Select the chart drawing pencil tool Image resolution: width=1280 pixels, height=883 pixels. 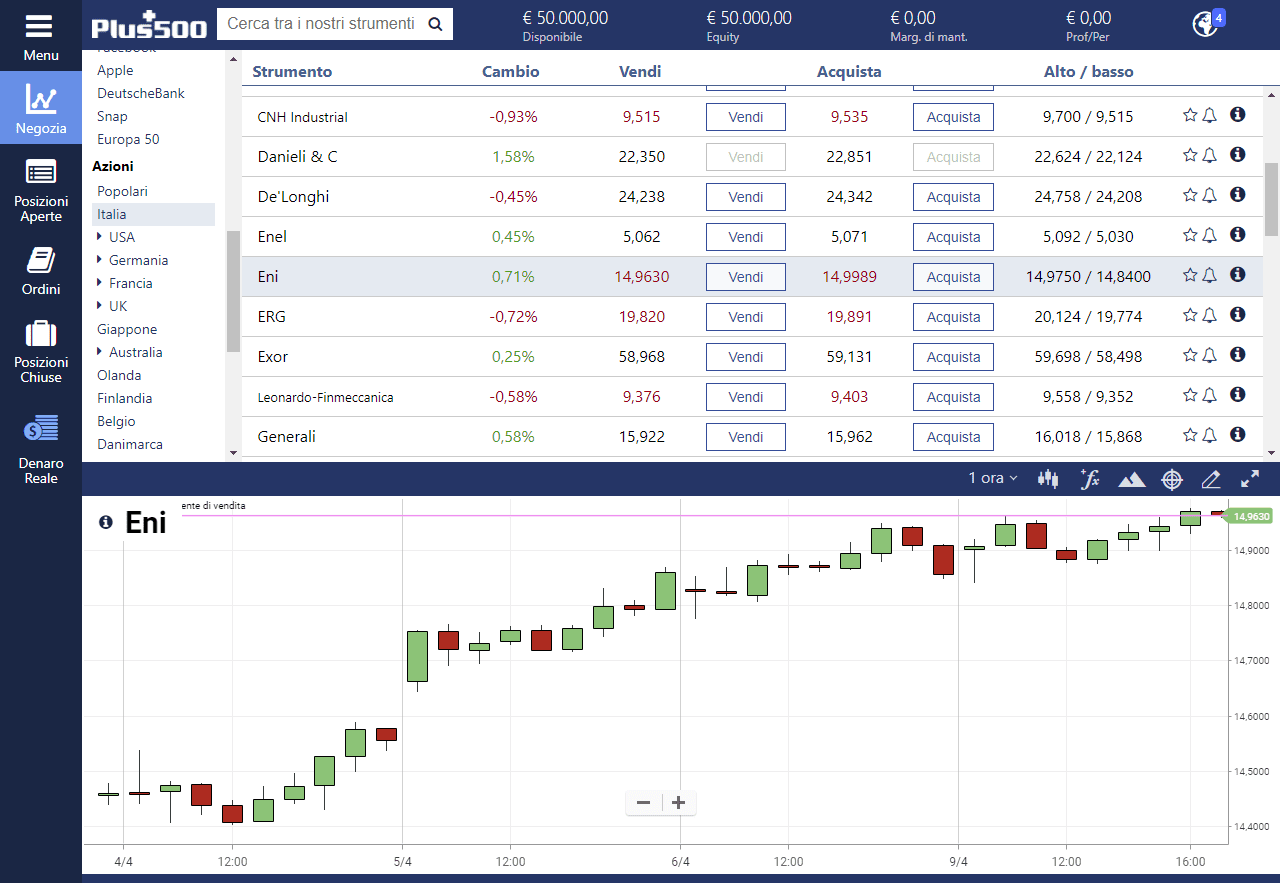(1211, 479)
